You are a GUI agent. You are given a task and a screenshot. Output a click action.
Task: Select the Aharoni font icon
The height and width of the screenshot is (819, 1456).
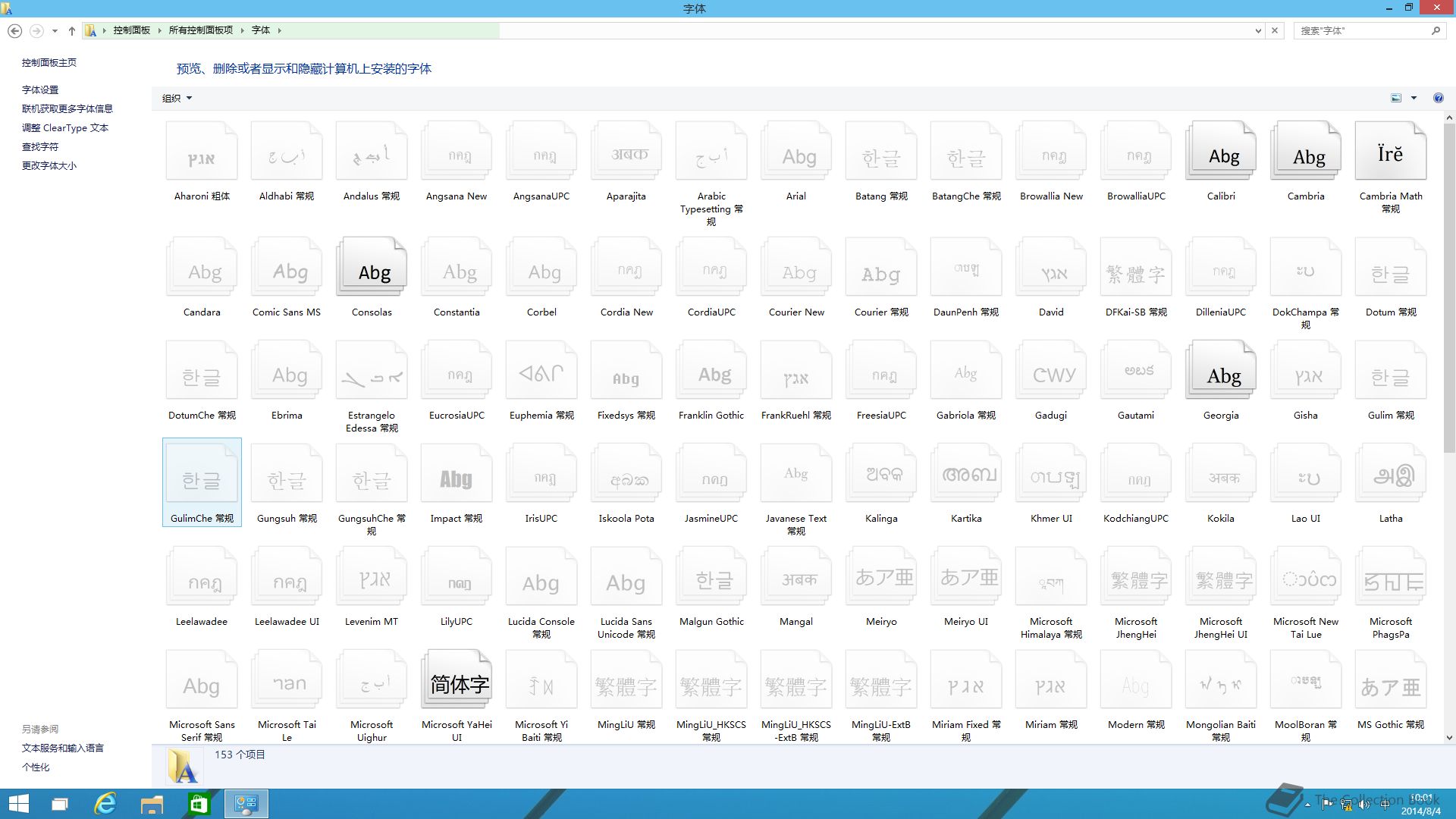[202, 152]
